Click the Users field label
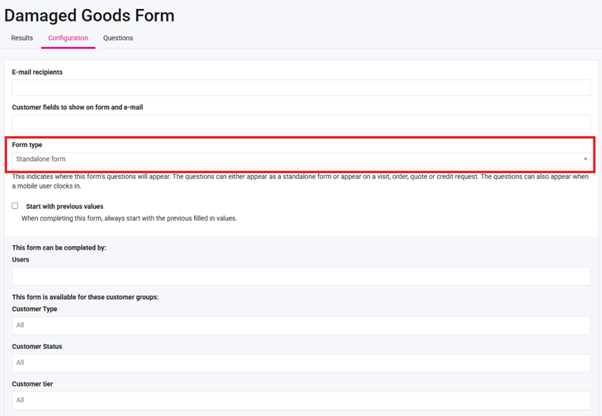This screenshot has width=602, height=416. 20,259
